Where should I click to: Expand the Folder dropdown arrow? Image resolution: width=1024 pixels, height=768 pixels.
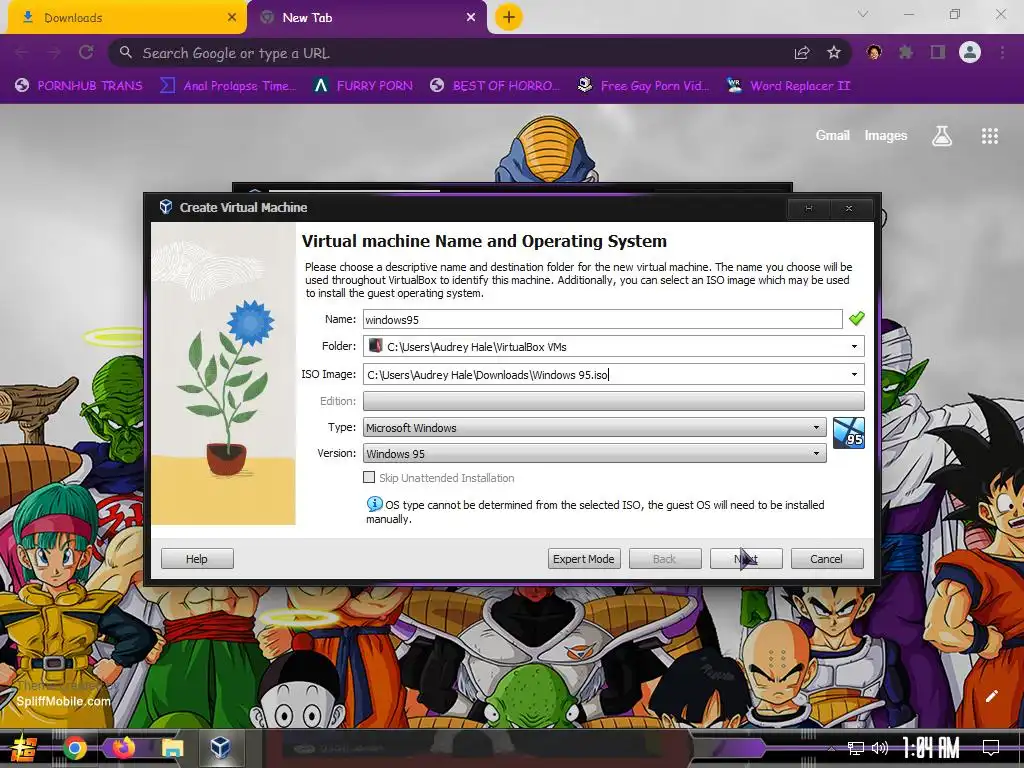coord(854,347)
